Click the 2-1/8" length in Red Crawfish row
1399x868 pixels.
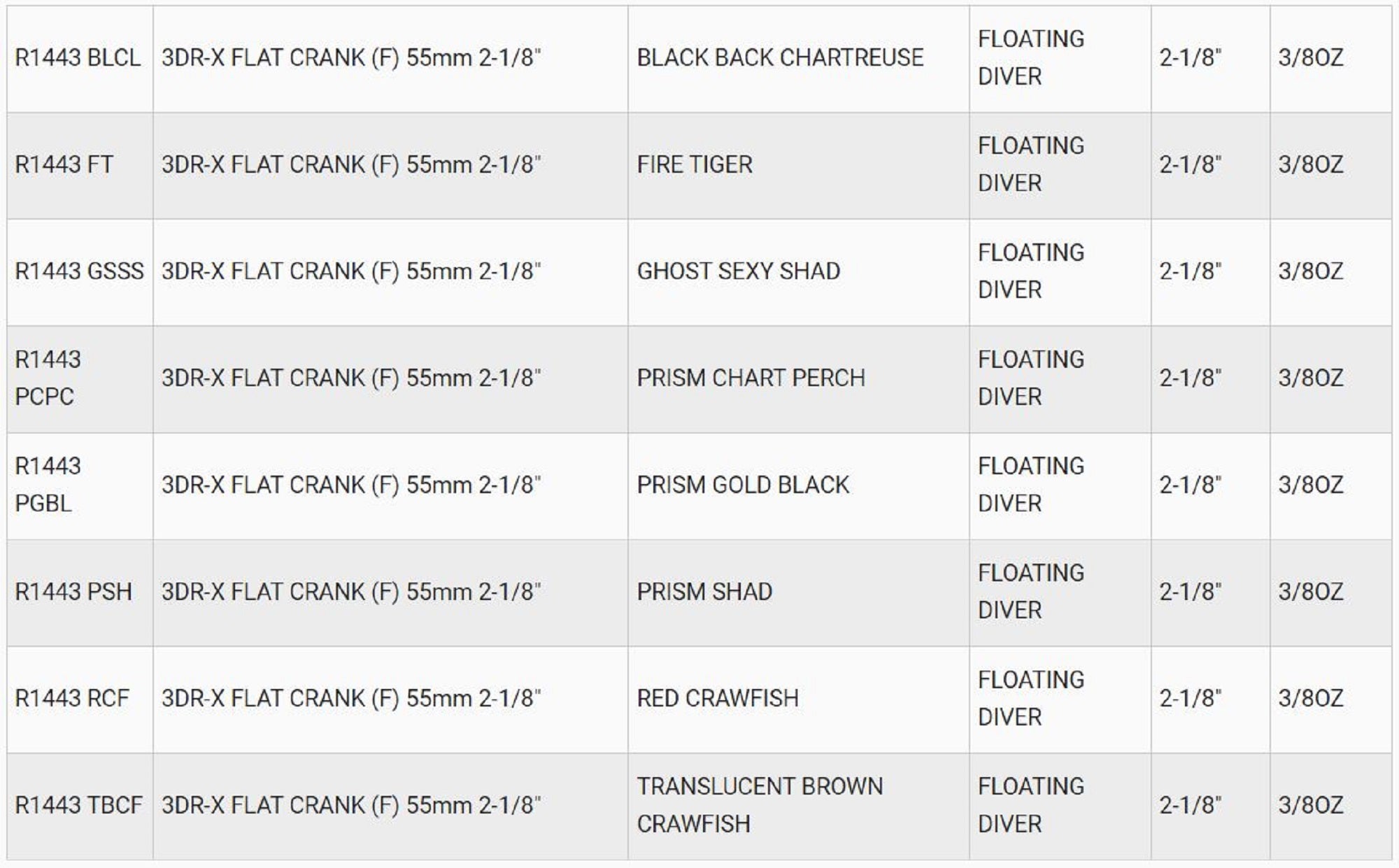point(1190,698)
